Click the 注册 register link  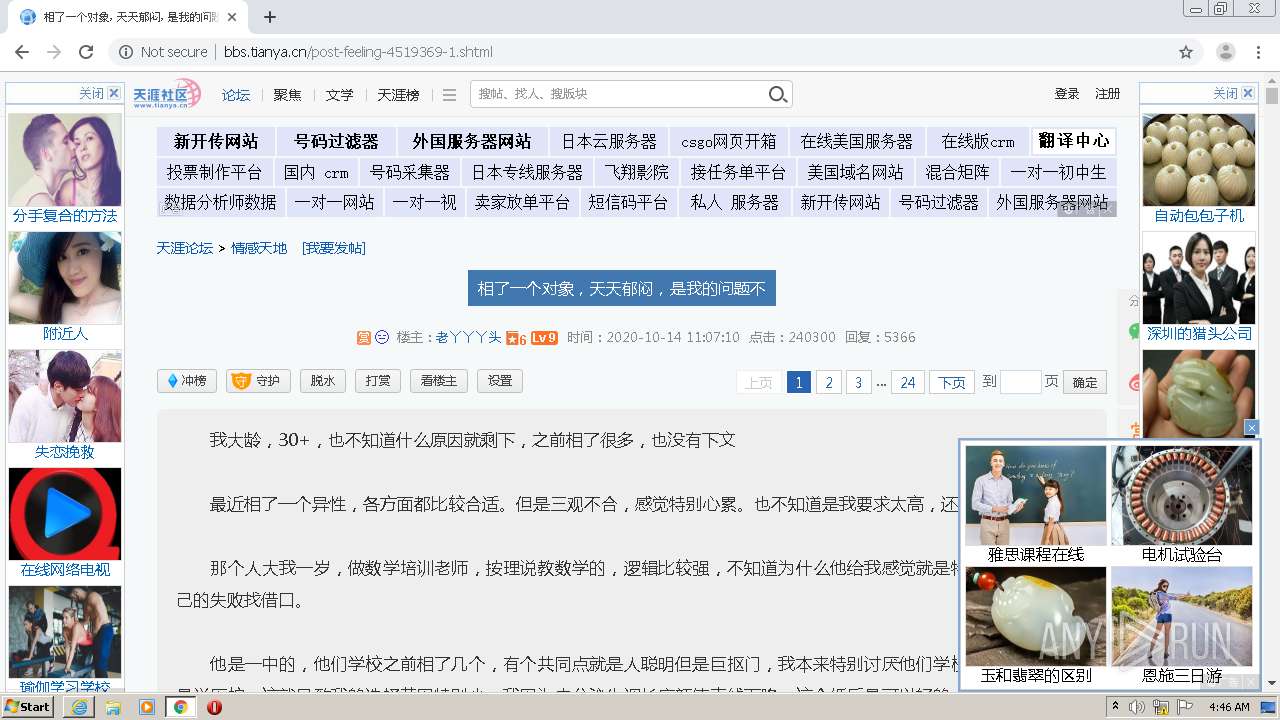click(1107, 94)
